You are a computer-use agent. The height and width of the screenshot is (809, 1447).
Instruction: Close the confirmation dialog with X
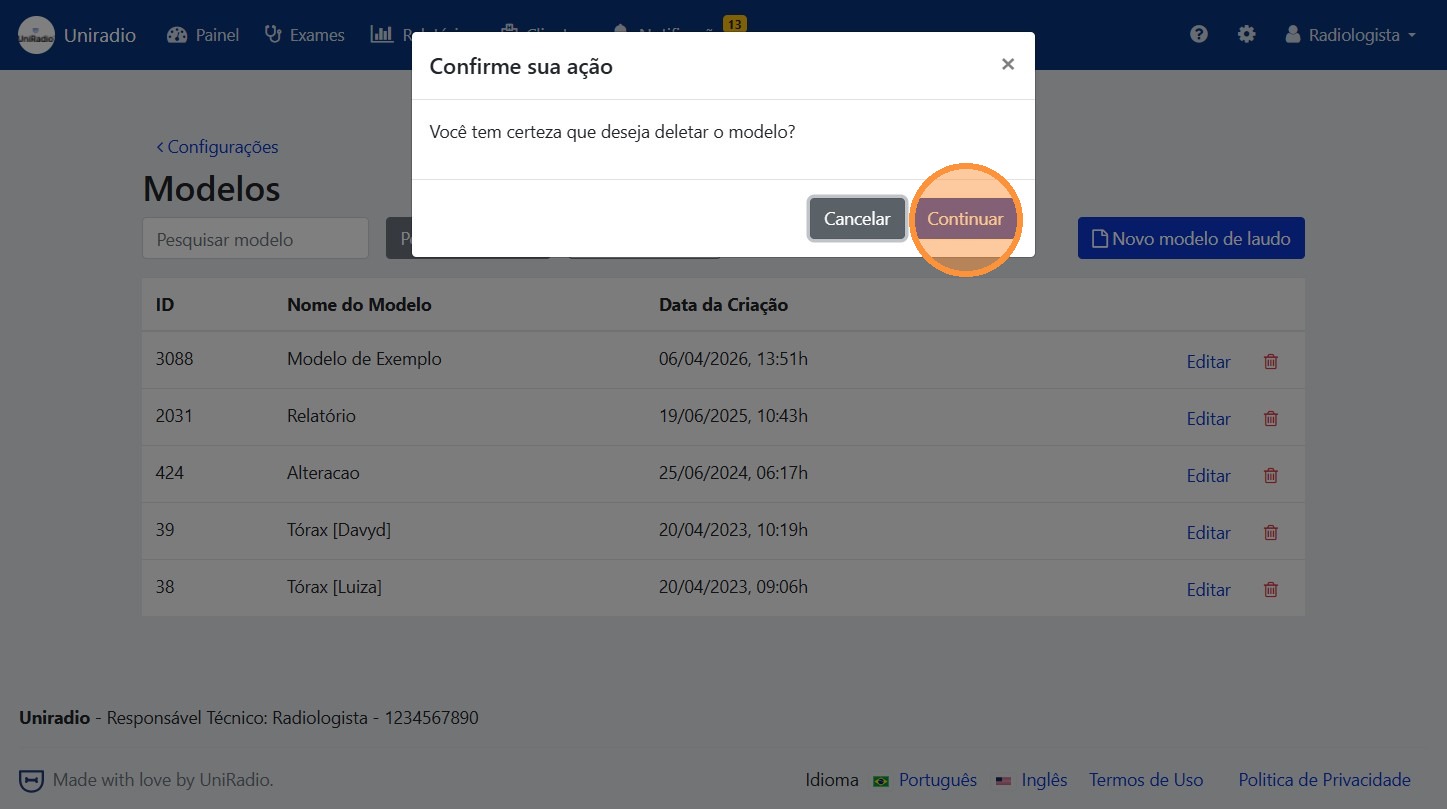pos(1008,65)
